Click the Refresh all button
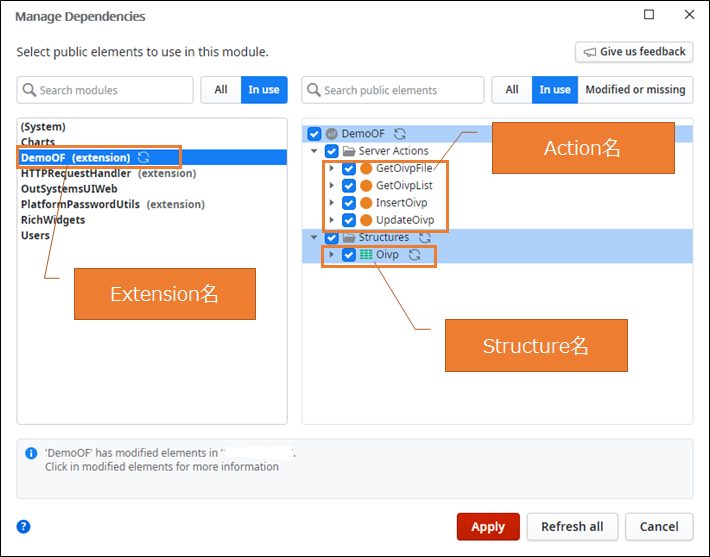The image size is (710, 557). [572, 527]
